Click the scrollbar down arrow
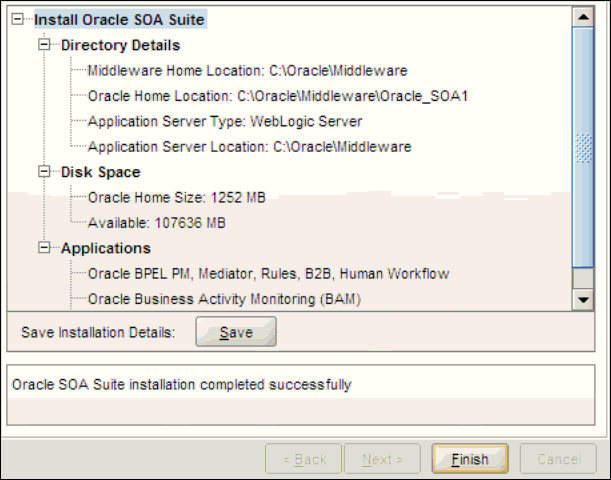The width and height of the screenshot is (611, 480). point(583,299)
